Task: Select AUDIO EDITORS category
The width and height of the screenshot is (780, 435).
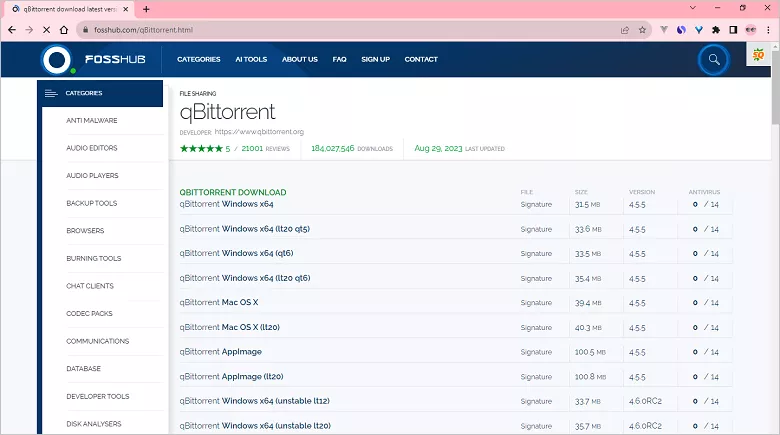Action: point(92,148)
